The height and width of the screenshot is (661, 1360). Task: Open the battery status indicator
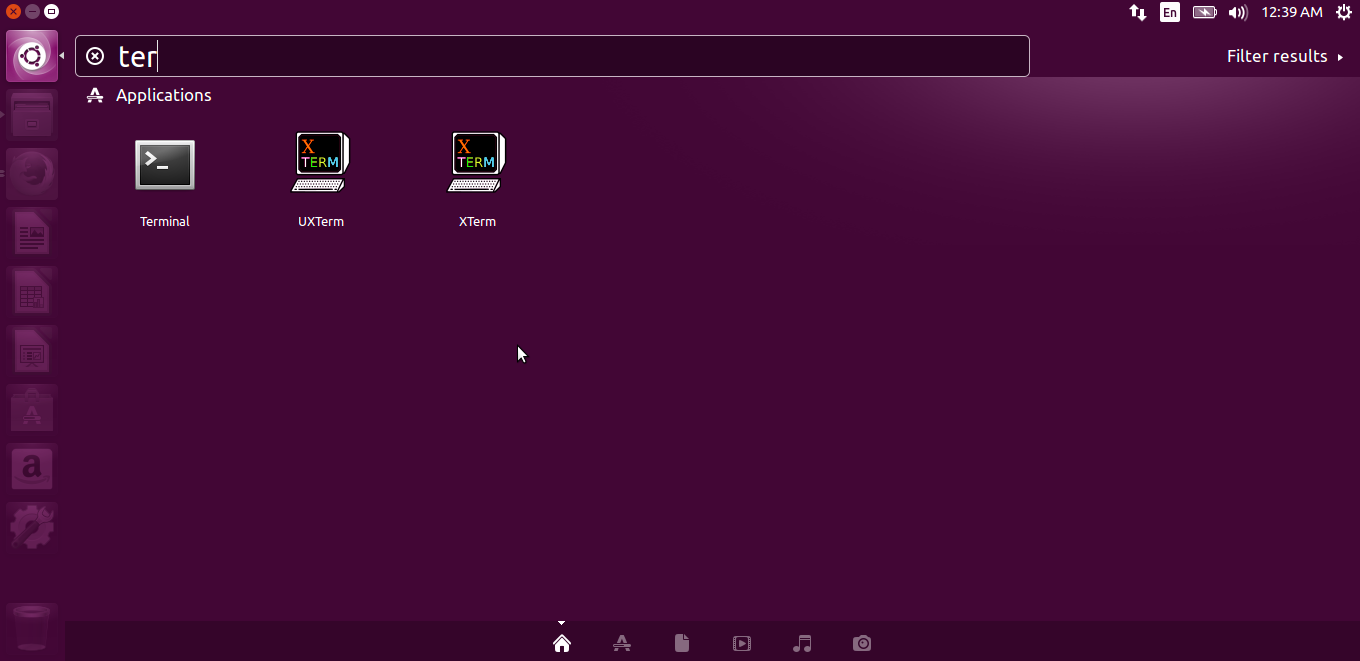coord(1204,12)
